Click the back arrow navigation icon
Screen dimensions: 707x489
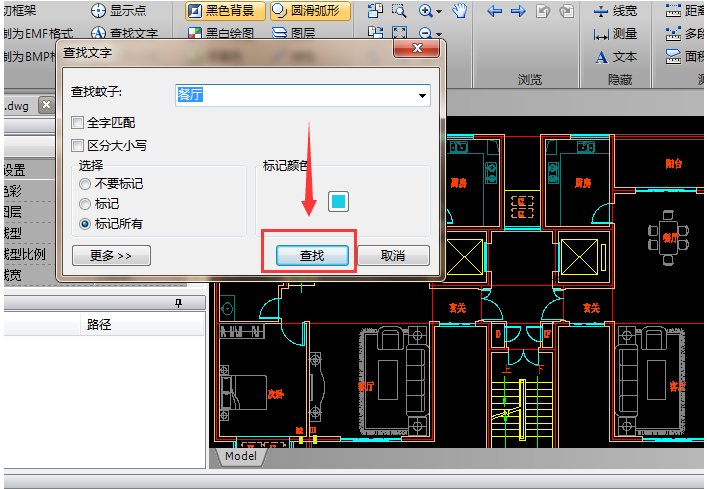coord(494,11)
